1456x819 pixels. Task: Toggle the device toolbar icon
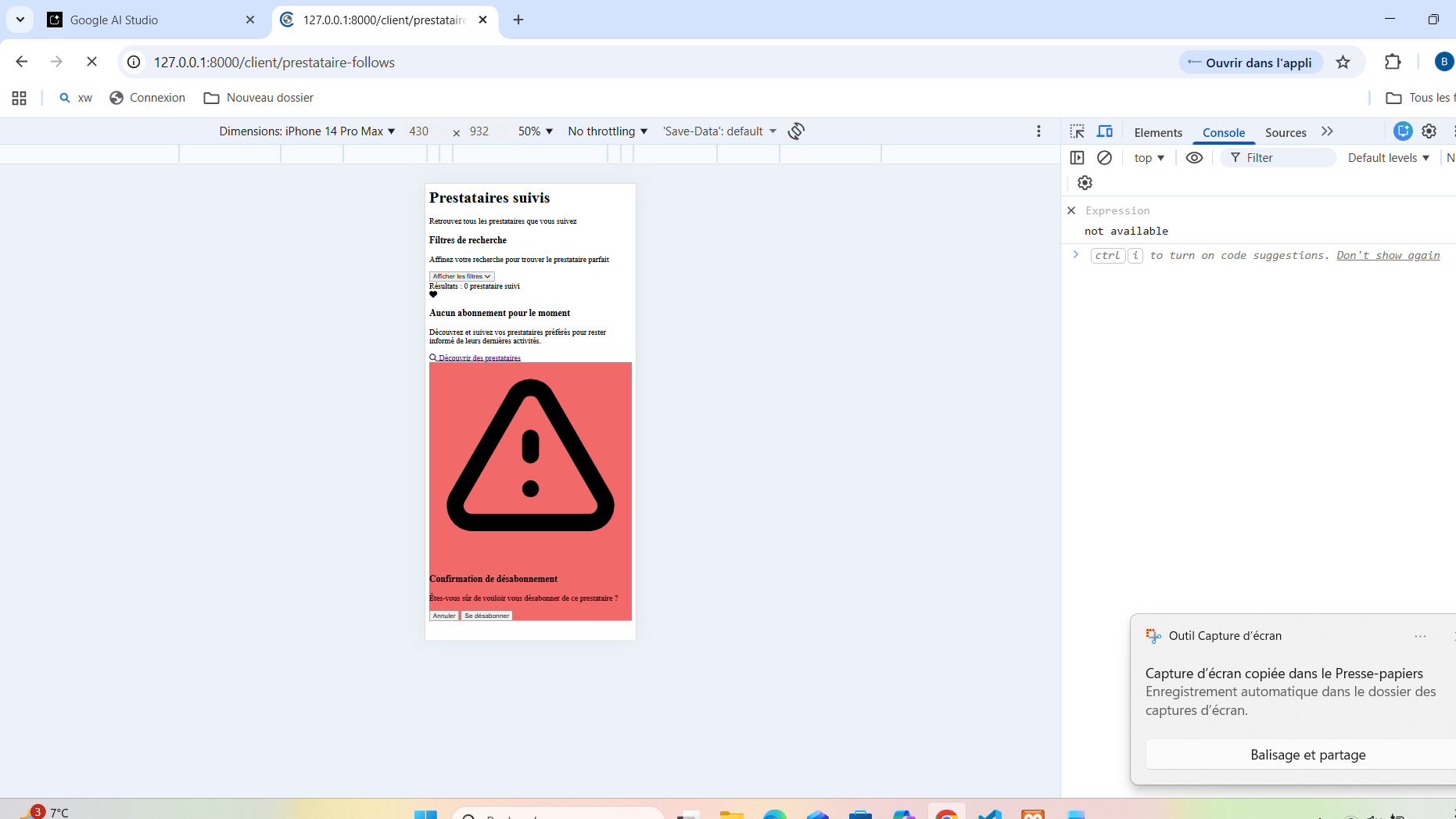[1105, 131]
